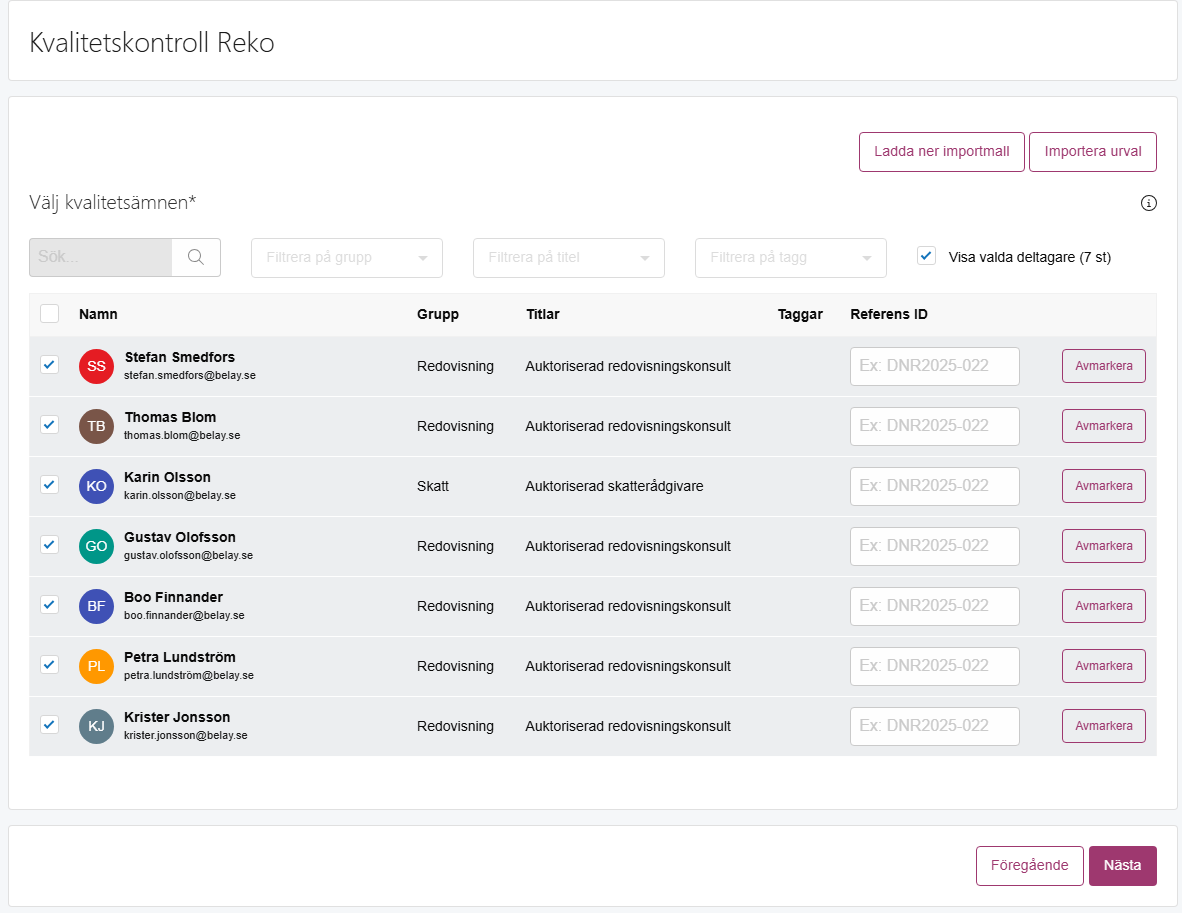The image size is (1182, 913).
Task: Go back with the Föregående button
Action: [1029, 866]
